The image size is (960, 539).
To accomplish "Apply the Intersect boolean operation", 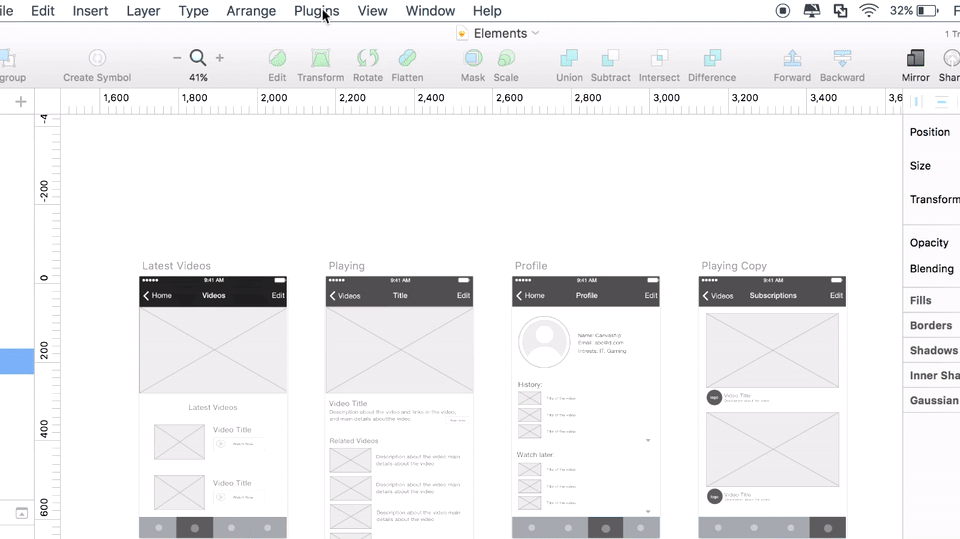I will (659, 59).
